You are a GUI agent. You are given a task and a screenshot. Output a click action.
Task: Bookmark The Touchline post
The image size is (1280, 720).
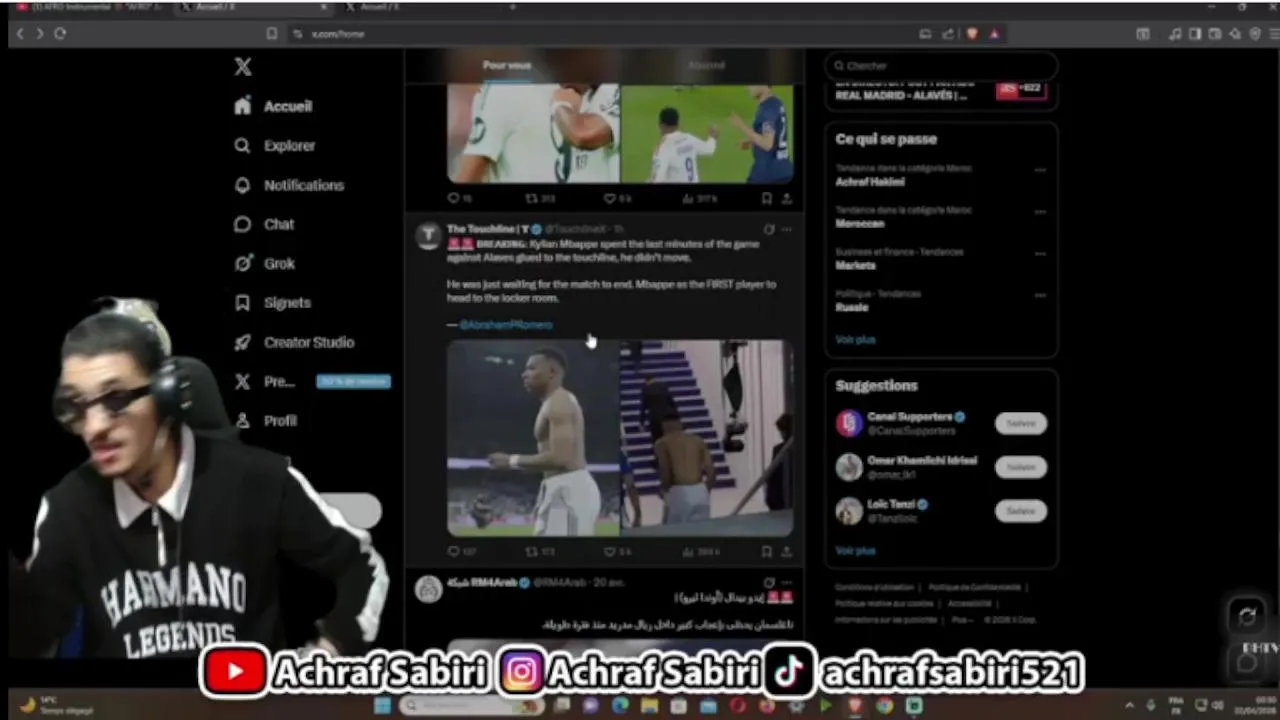(766, 552)
